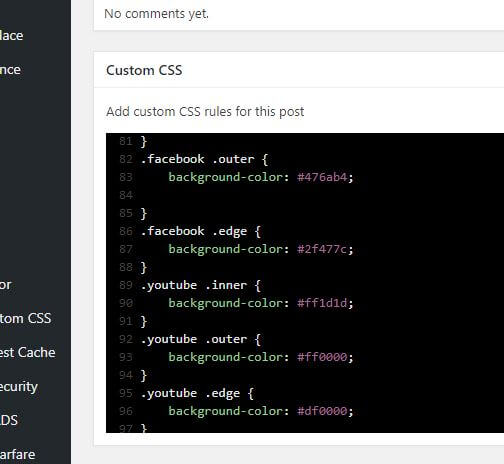Select the Security sidebar menu entry

(19, 387)
